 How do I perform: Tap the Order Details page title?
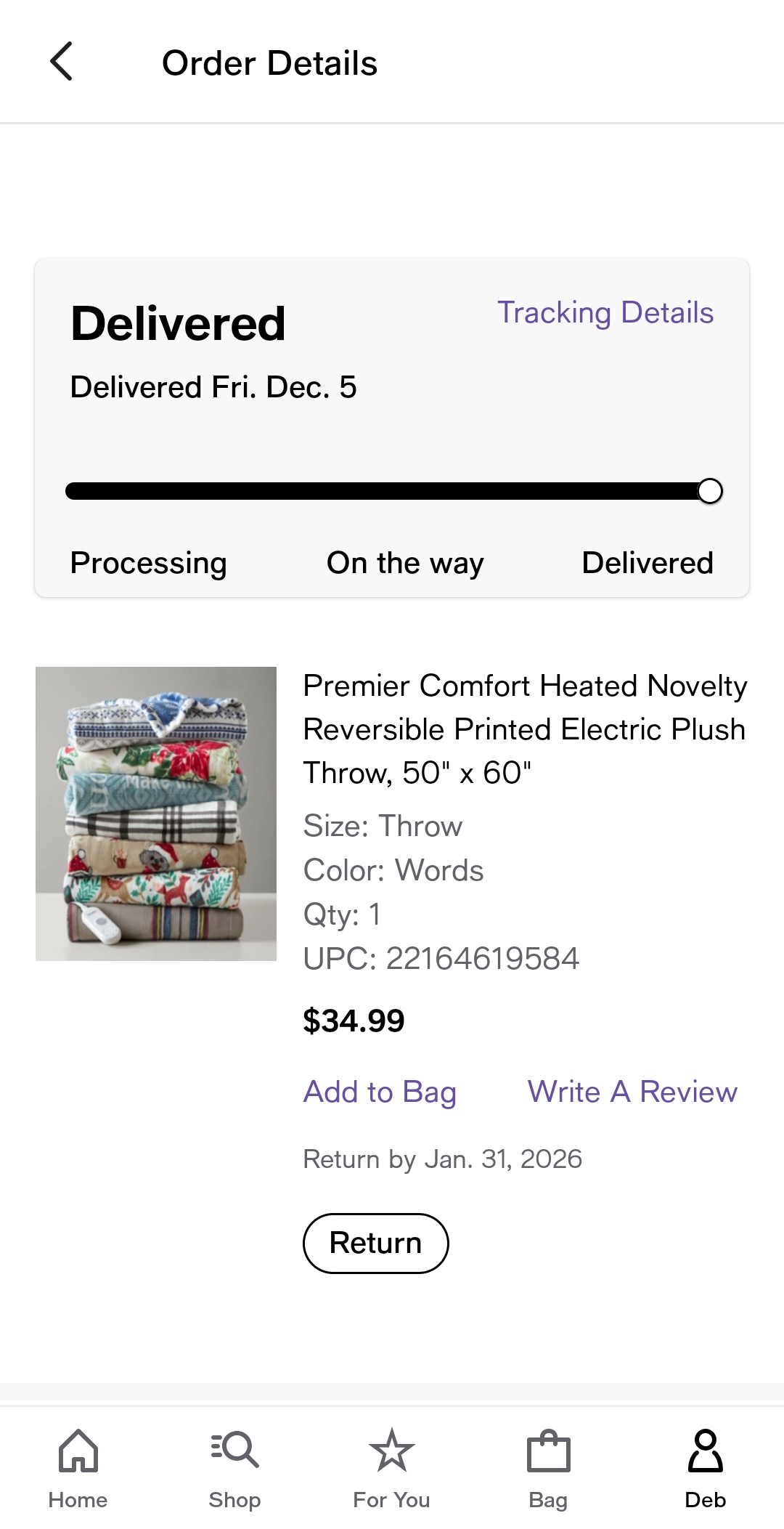[x=269, y=63]
